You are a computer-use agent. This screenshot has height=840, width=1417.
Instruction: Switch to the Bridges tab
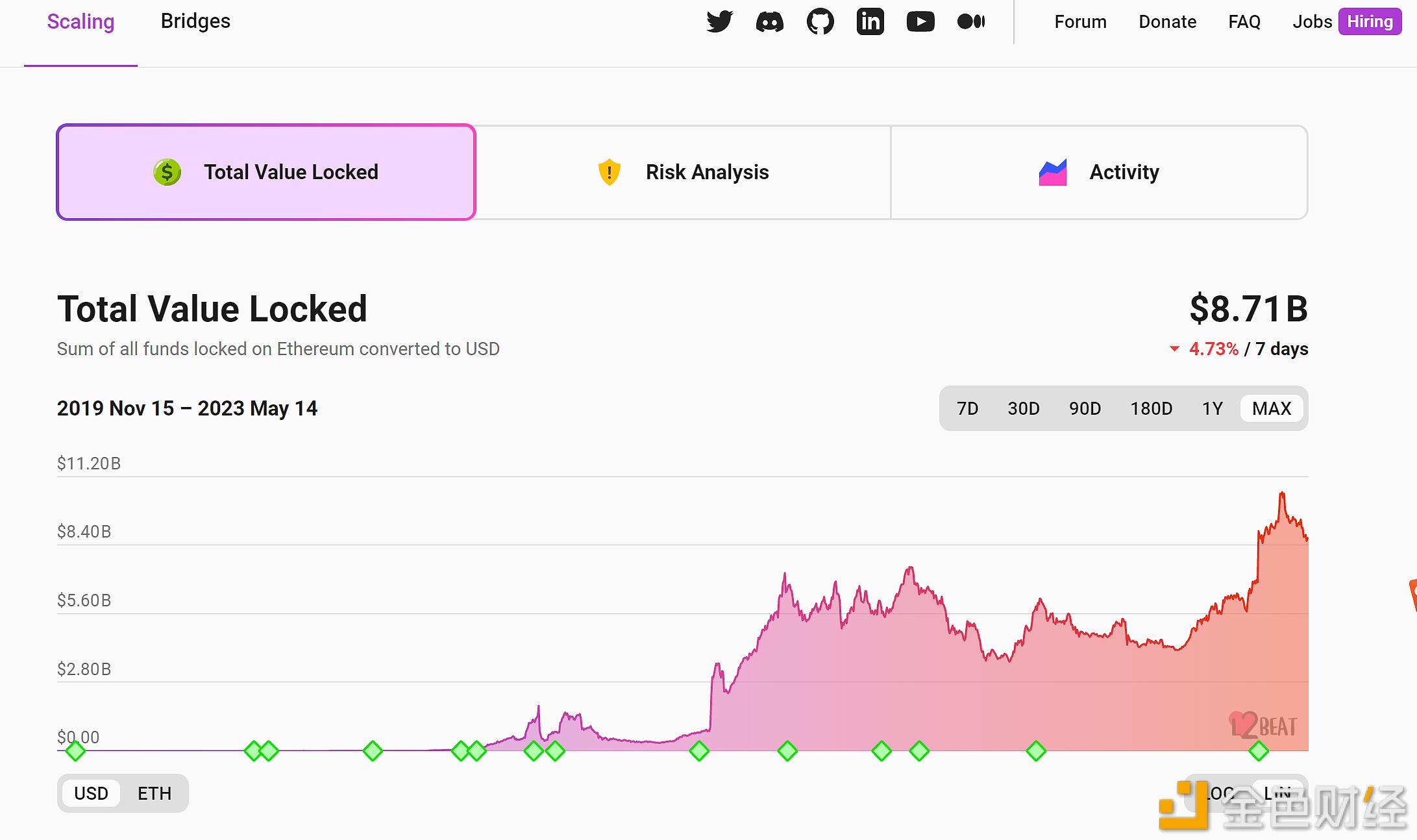coord(195,21)
